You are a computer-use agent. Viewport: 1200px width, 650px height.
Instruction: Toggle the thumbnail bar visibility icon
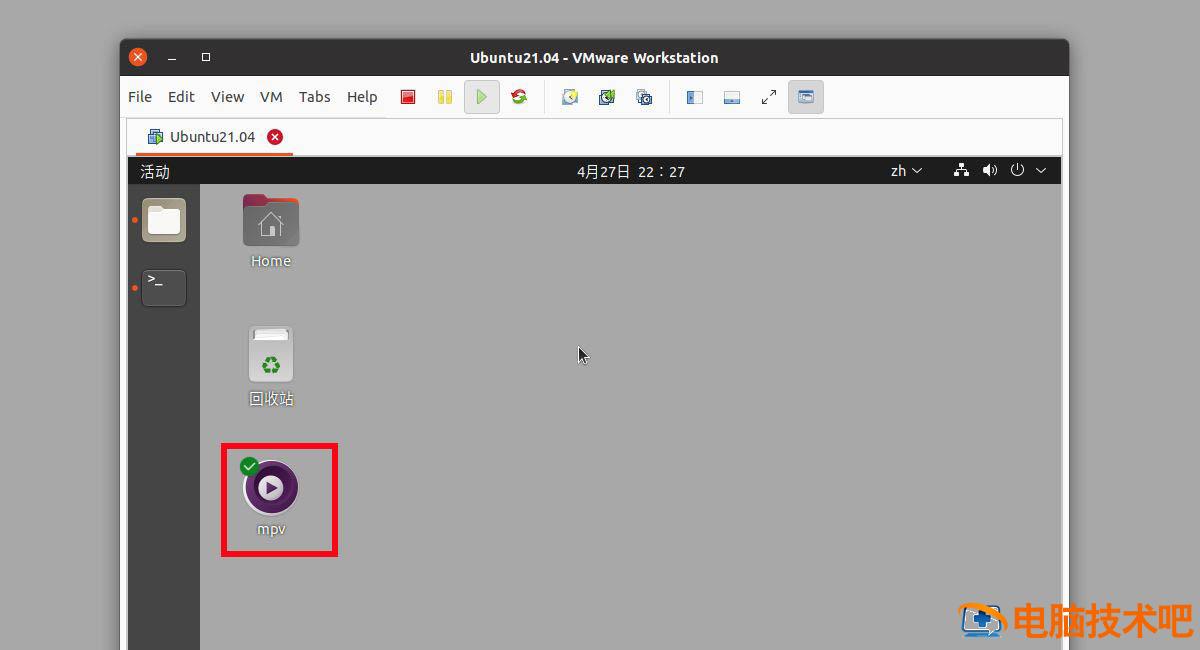[731, 96]
